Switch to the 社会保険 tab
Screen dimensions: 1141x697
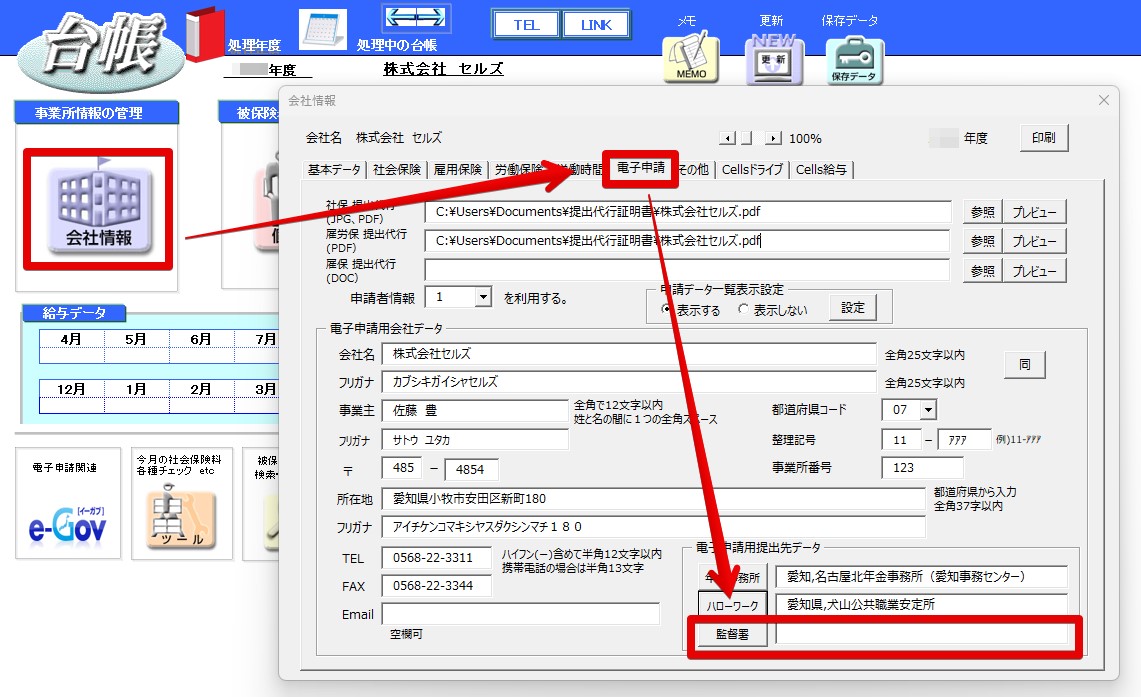pos(397,170)
